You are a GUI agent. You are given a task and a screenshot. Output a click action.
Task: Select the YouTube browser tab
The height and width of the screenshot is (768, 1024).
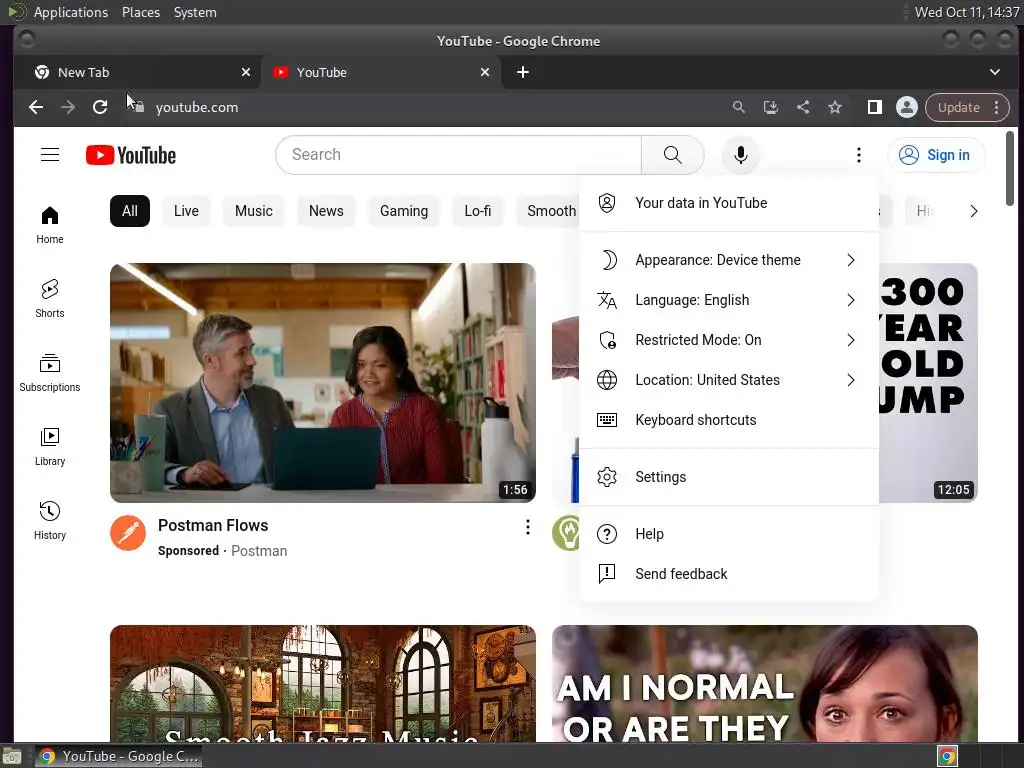point(381,72)
